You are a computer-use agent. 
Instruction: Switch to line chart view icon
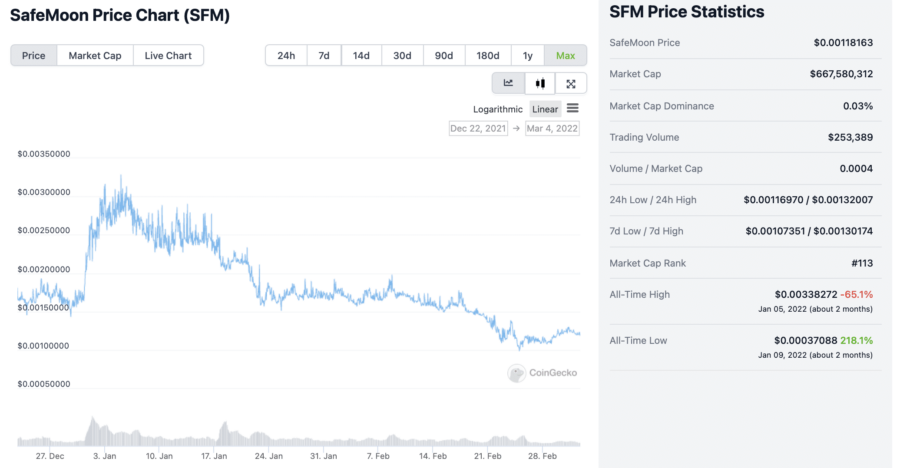[508, 84]
